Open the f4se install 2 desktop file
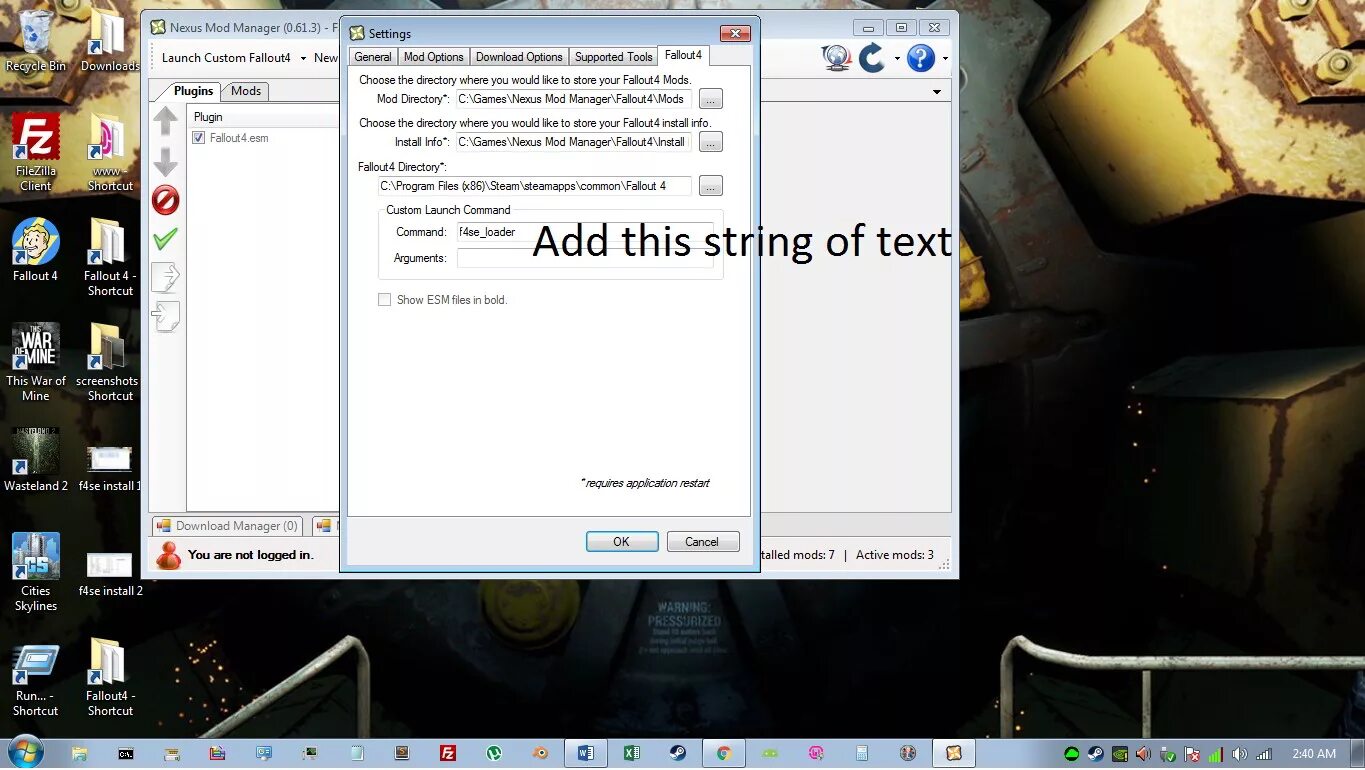Screen dimensions: 1365x770 [x=110, y=573]
